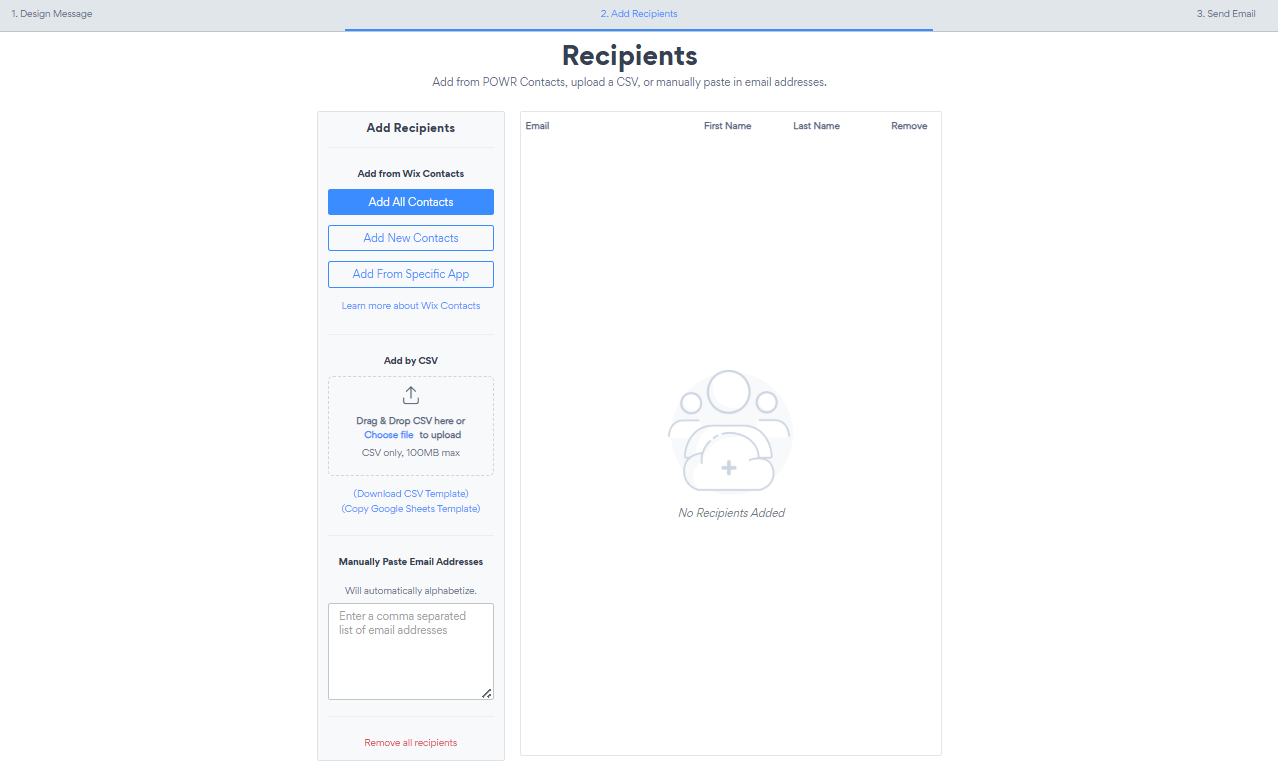
Task: Click the Choose file upload link
Action: pyautogui.click(x=388, y=435)
